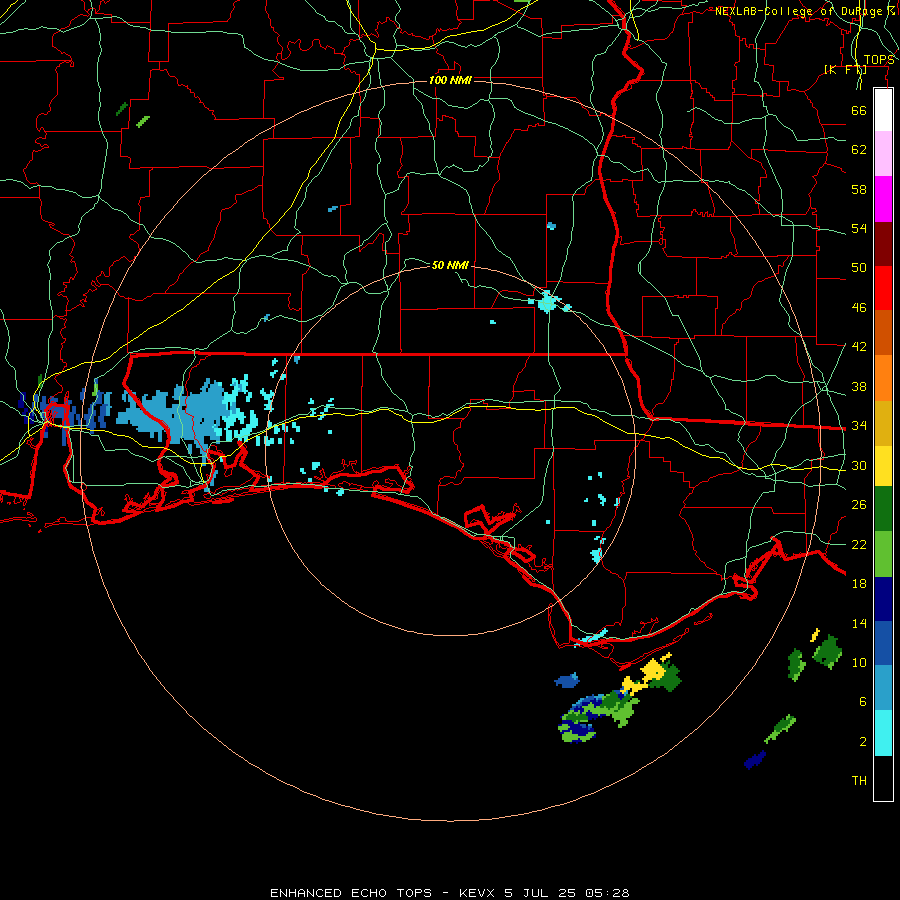Click the TOPS legend title

(x=879, y=60)
